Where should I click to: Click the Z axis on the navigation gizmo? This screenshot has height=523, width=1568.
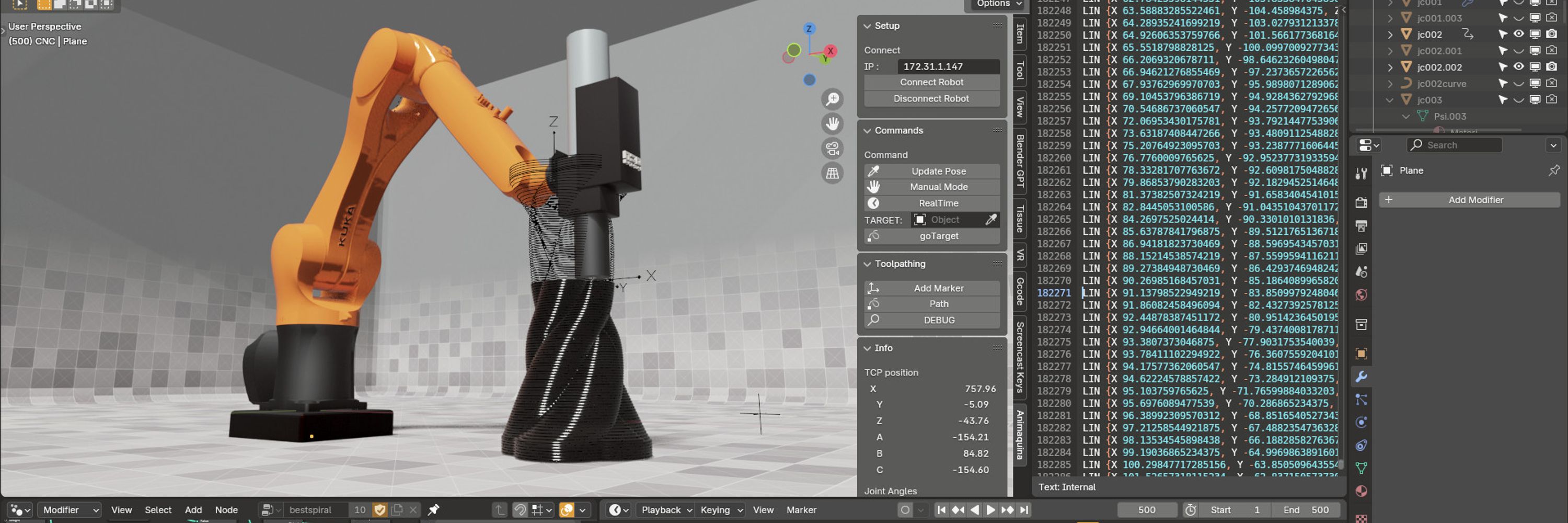[x=809, y=29]
